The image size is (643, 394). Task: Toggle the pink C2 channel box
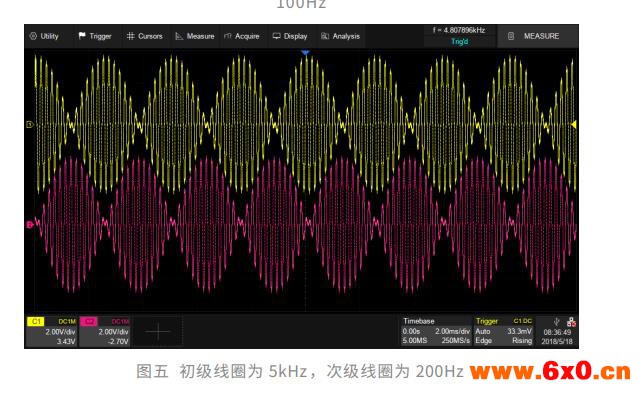pos(105,332)
